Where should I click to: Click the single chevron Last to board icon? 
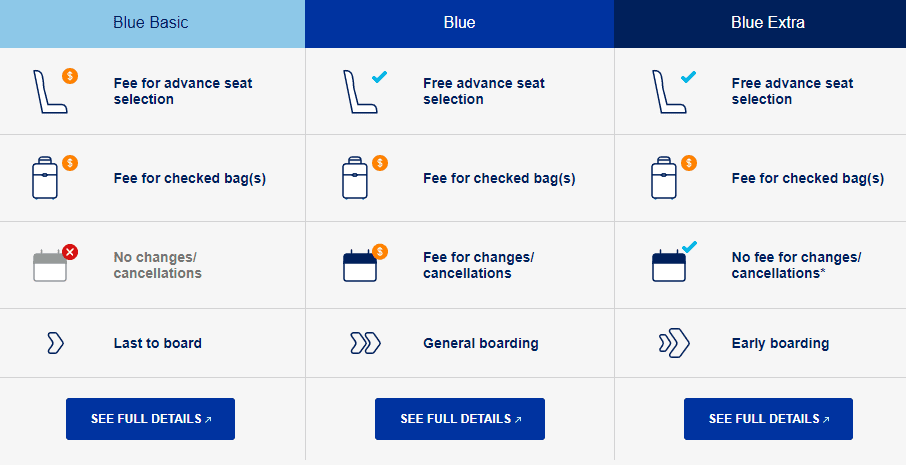point(55,343)
